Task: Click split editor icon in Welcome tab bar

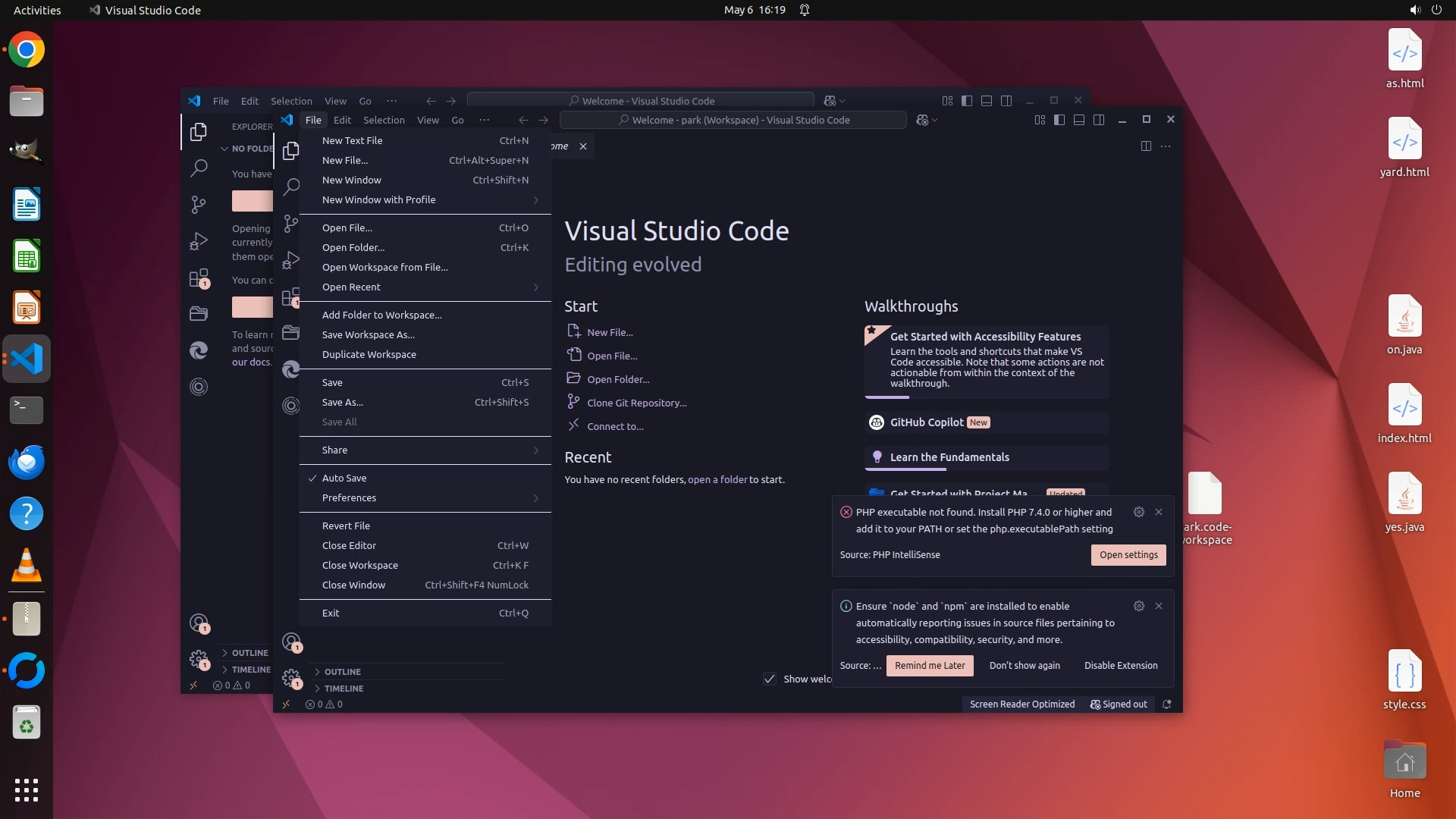Action: pos(1146,146)
